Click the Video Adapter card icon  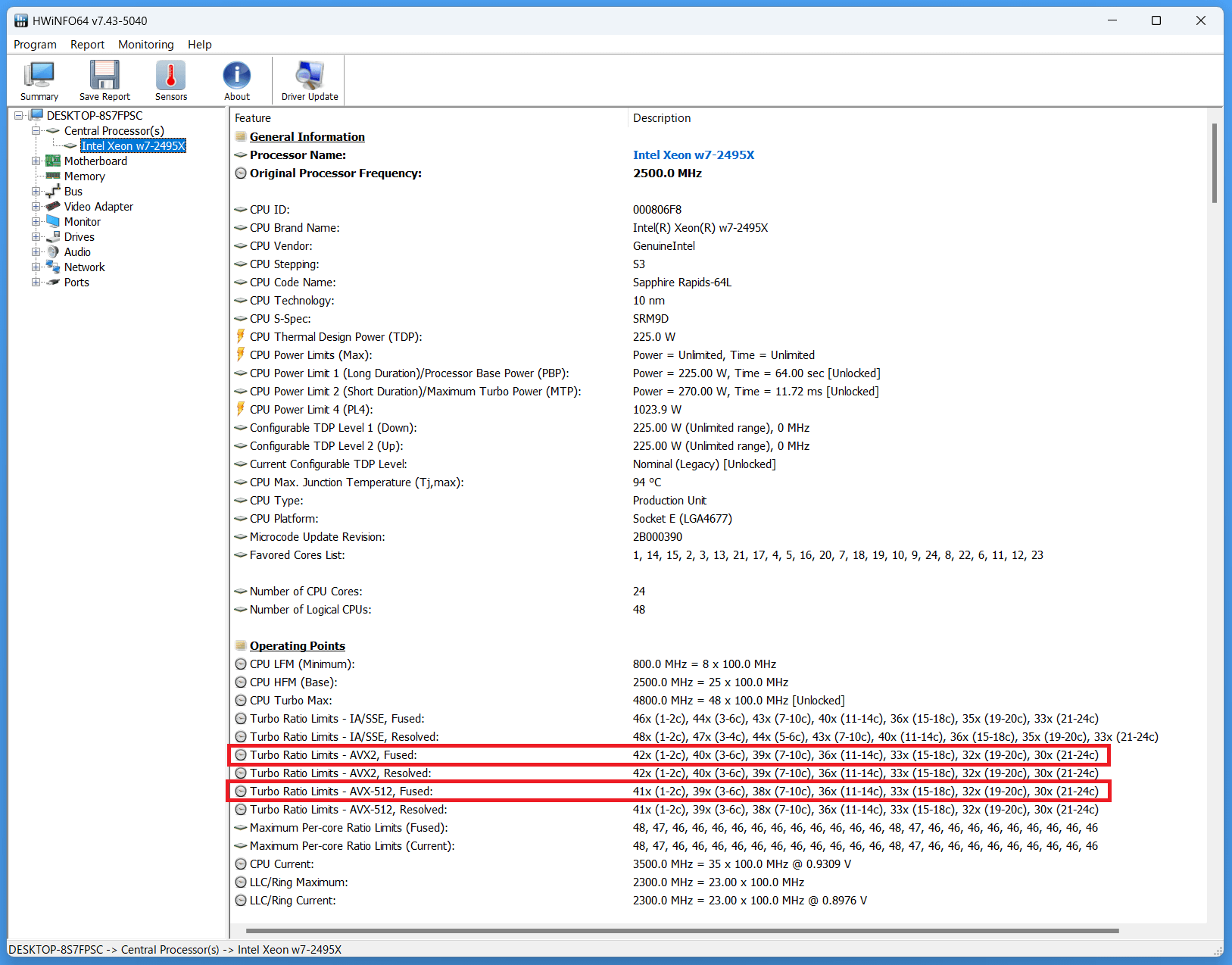53,206
